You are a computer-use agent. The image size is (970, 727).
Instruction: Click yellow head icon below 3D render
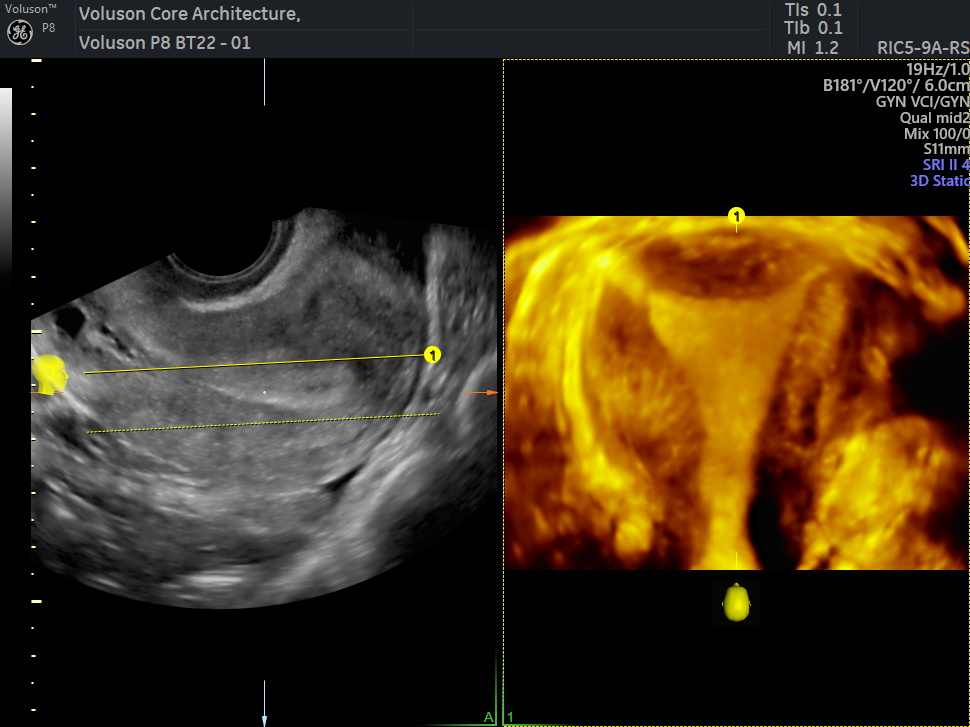[736, 602]
